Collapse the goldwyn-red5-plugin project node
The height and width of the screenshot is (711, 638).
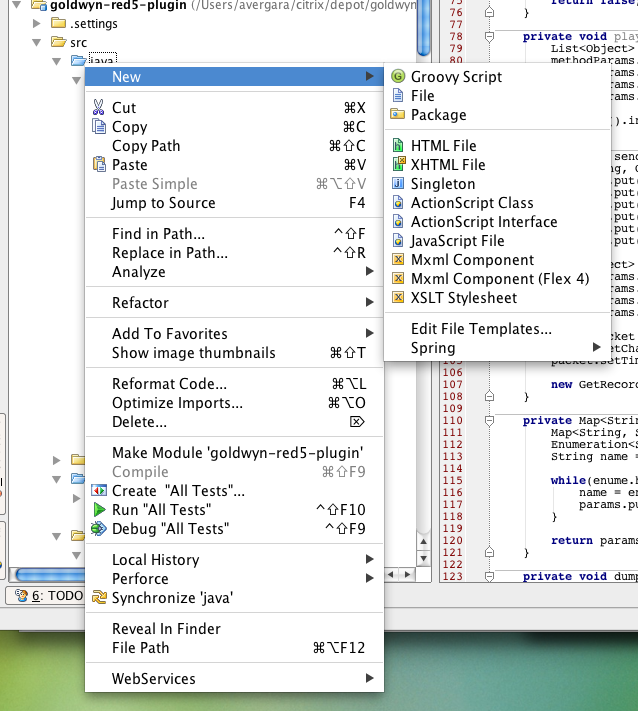tap(17, 5)
